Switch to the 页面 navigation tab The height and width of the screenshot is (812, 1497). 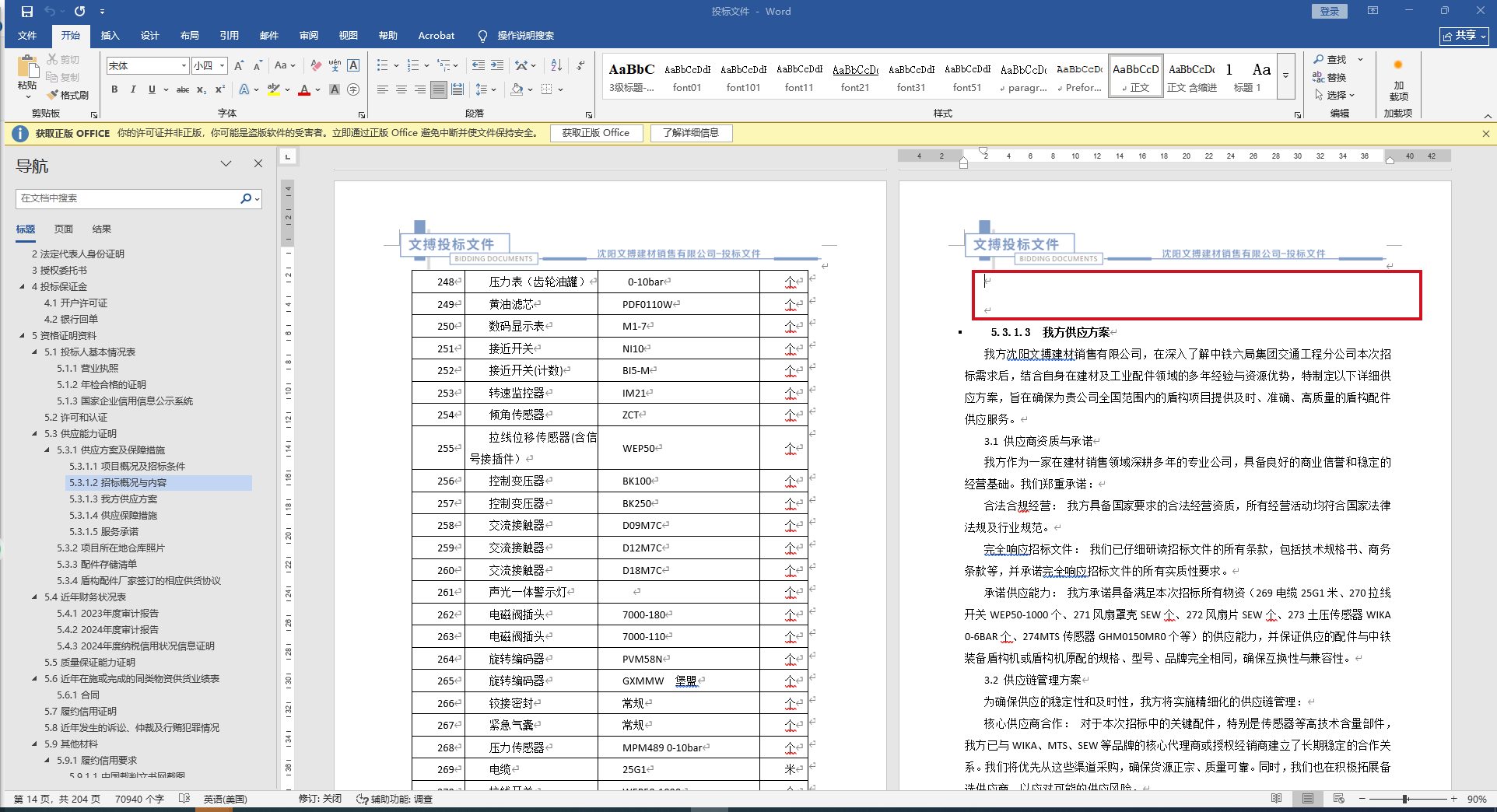point(64,229)
